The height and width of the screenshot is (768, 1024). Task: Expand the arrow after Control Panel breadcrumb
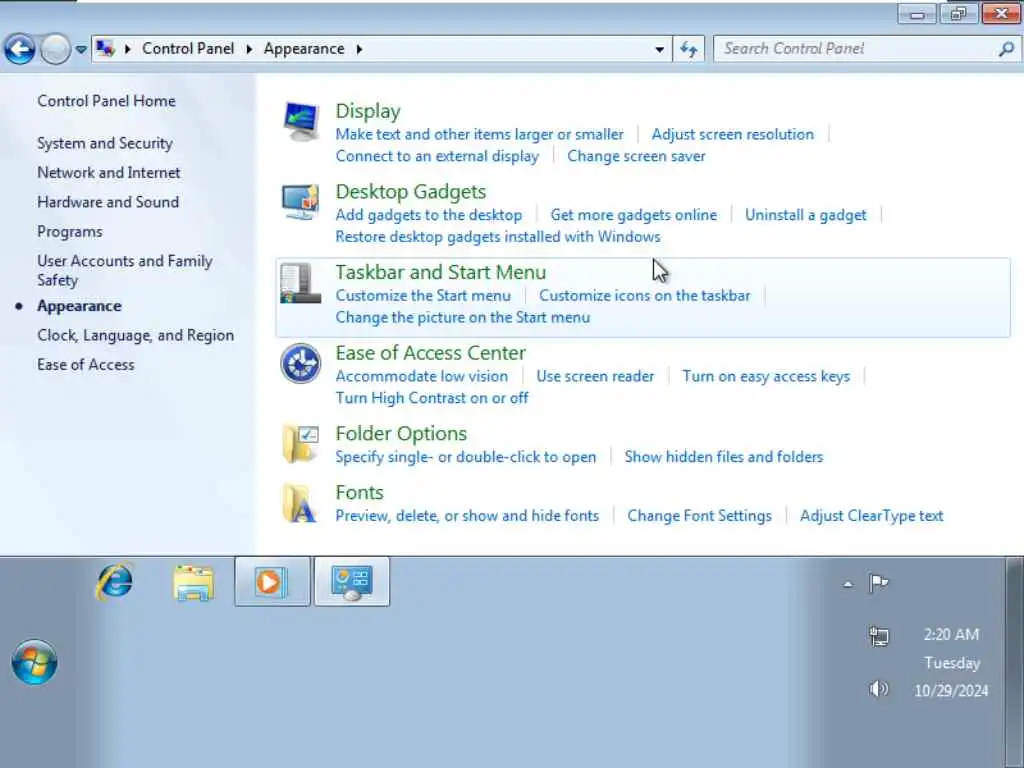pyautogui.click(x=249, y=49)
